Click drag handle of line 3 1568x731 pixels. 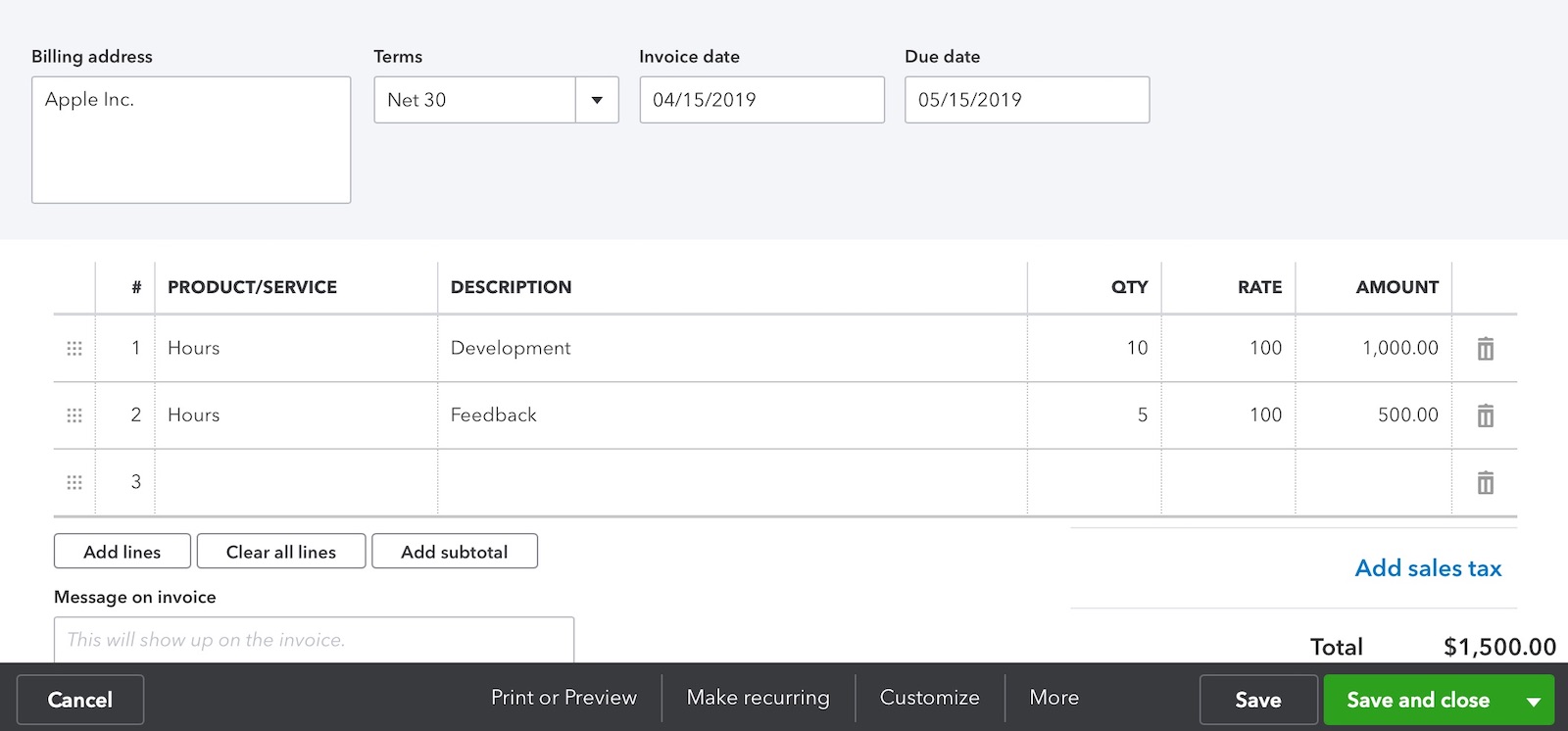pyautogui.click(x=73, y=482)
